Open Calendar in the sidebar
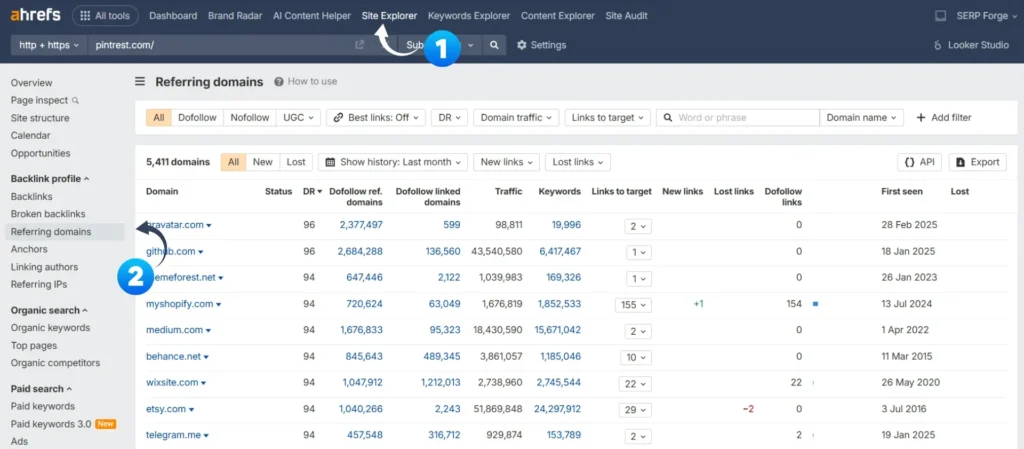Screen dimensions: 1024x449 pyautogui.click(x=29, y=136)
